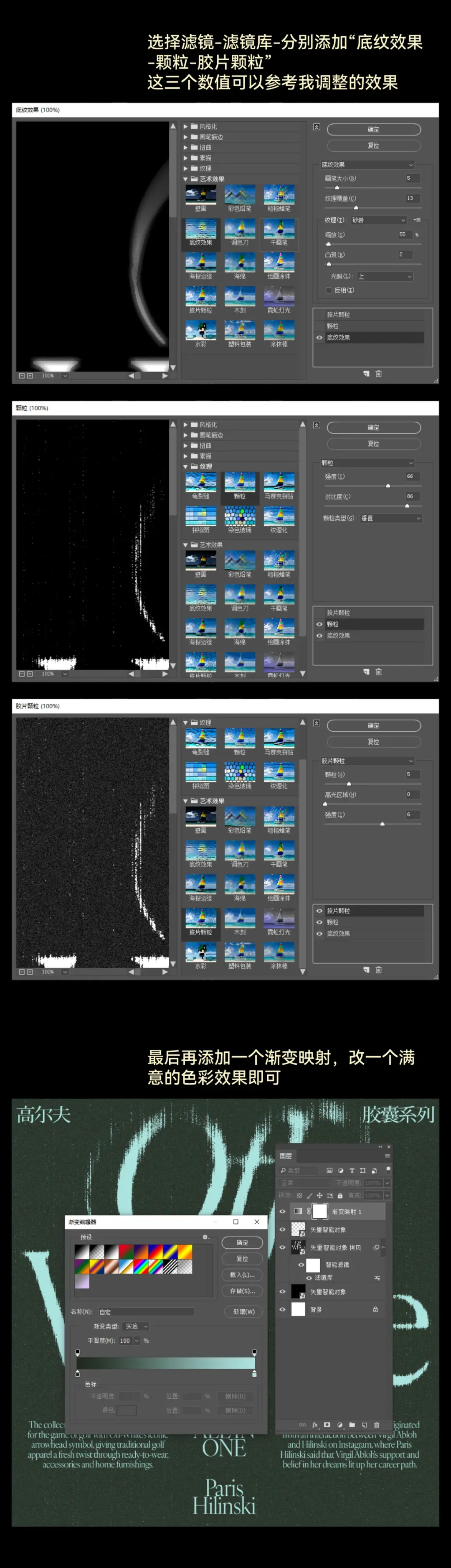Click right color stop of gradient bar
The image size is (451, 1568).
click(x=254, y=1374)
